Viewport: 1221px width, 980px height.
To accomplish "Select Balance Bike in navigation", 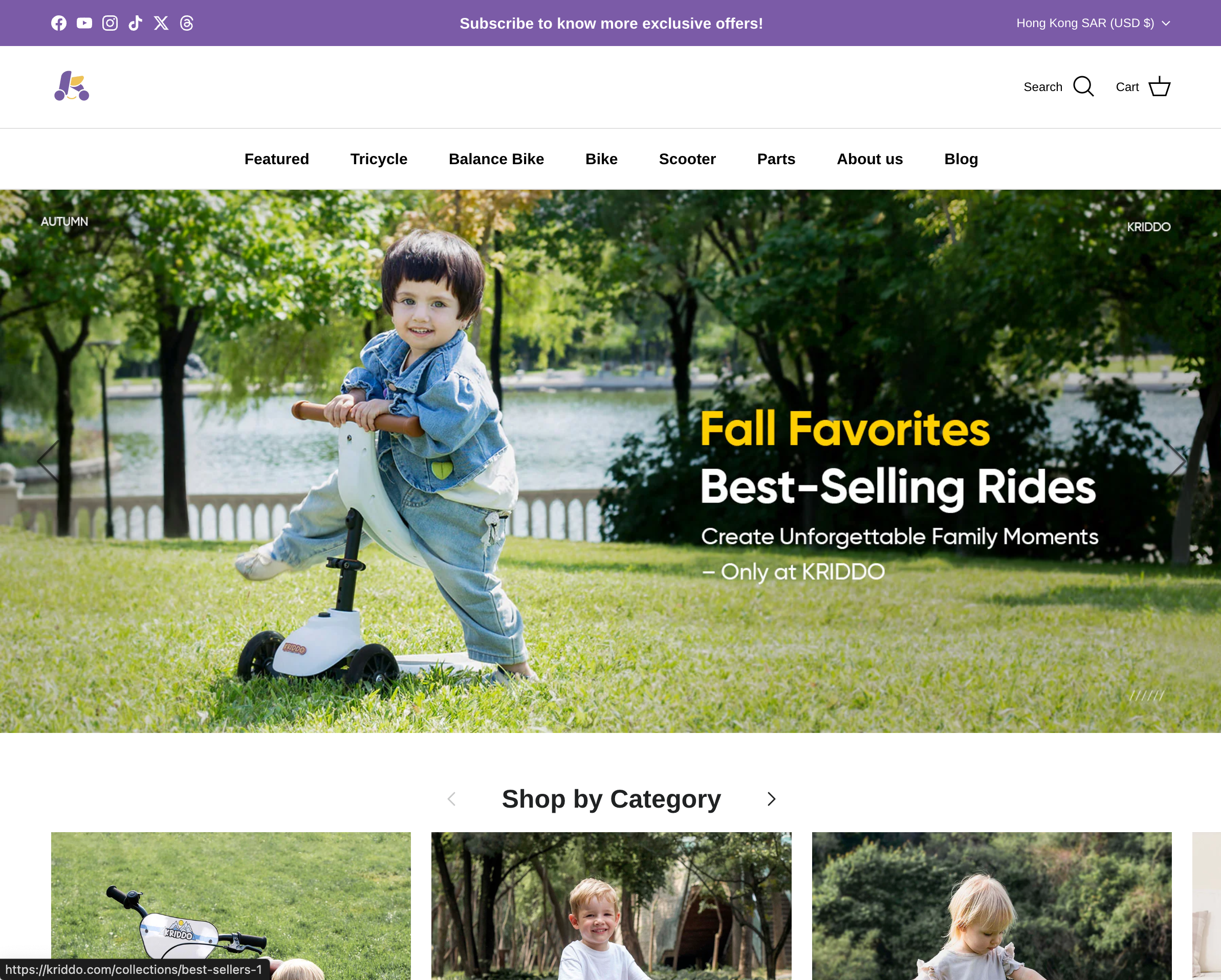I will coord(496,159).
